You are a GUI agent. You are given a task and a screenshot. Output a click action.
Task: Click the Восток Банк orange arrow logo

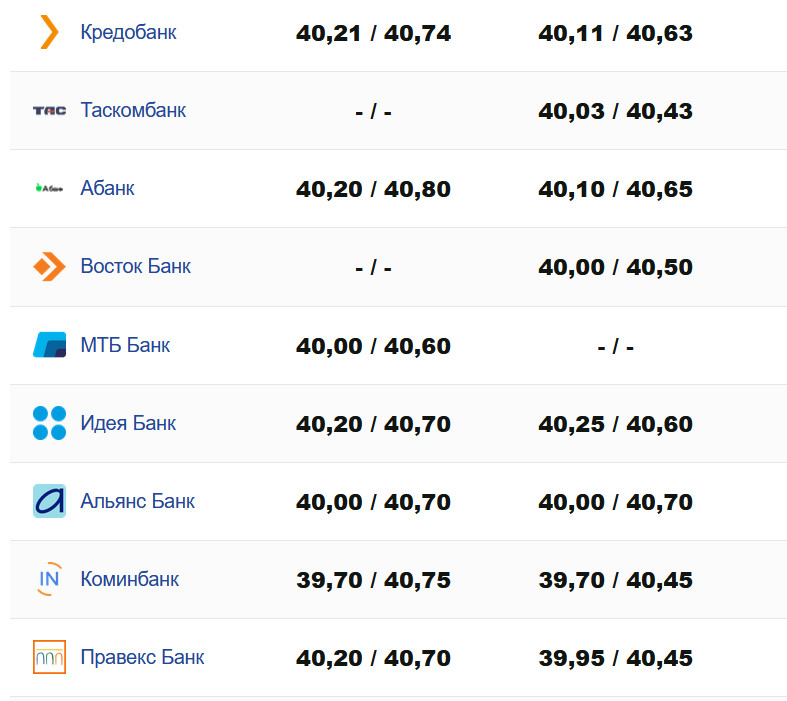49,266
